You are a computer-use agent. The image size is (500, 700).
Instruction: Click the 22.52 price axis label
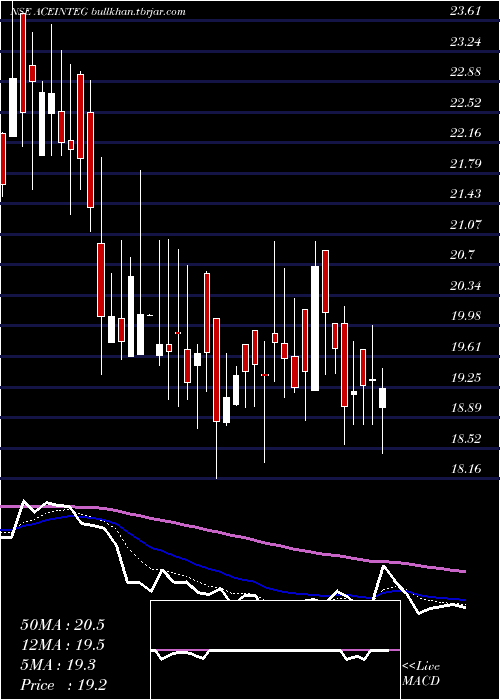point(466,103)
